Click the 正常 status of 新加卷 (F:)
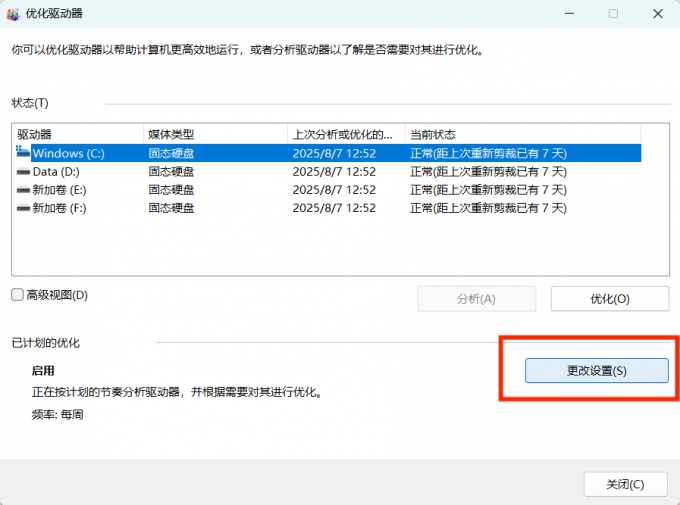680x505 pixels. pos(489,208)
